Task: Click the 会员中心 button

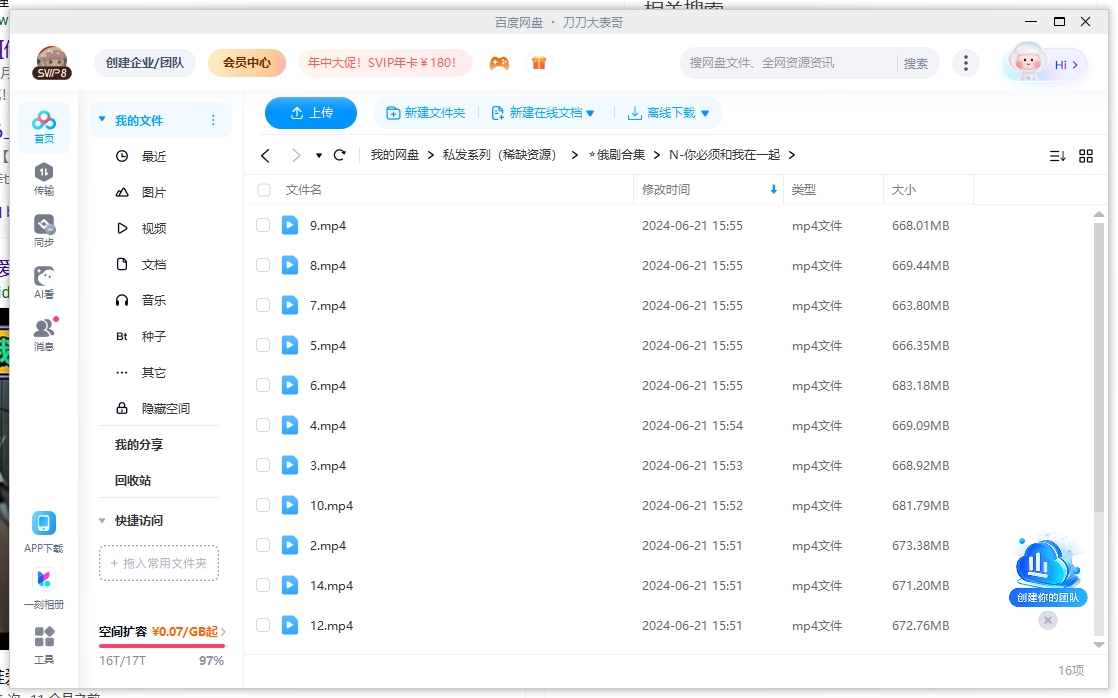Action: (x=246, y=62)
